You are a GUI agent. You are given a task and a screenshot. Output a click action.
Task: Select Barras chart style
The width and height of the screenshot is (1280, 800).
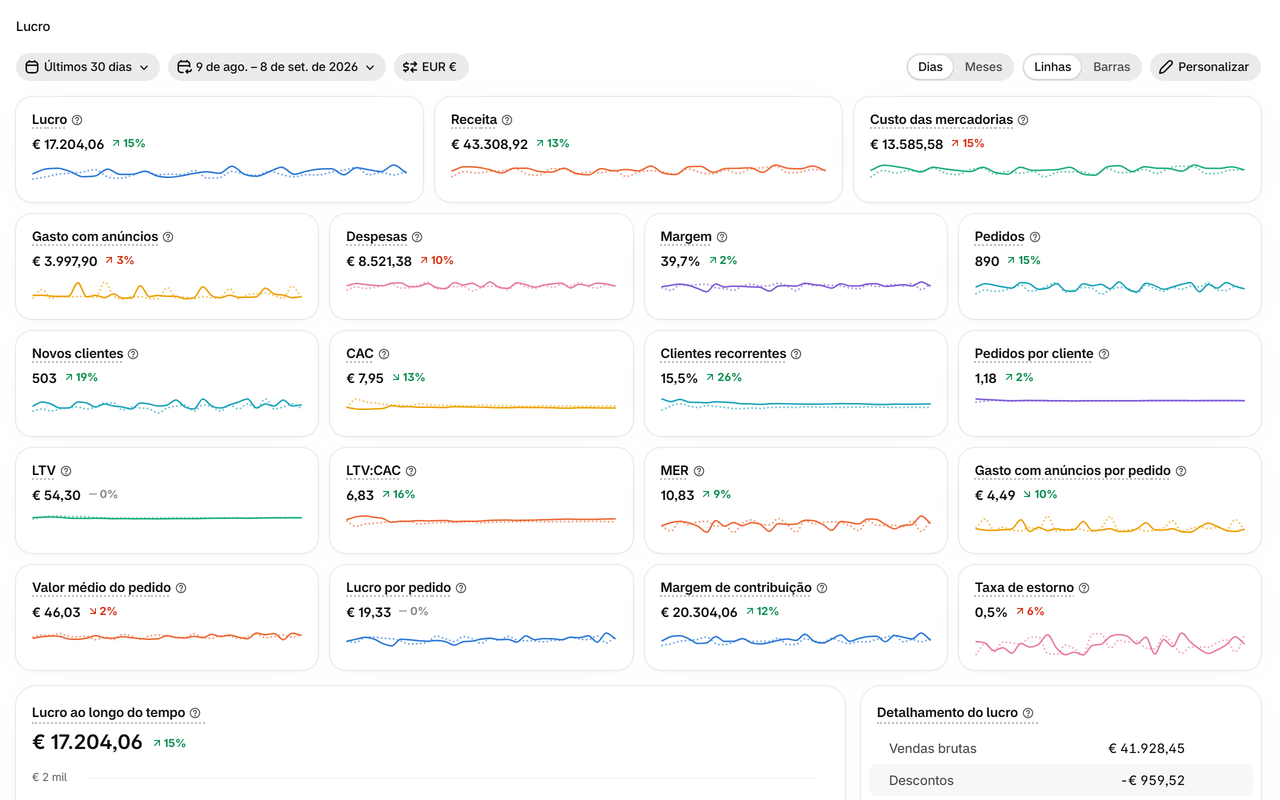[1111, 67]
